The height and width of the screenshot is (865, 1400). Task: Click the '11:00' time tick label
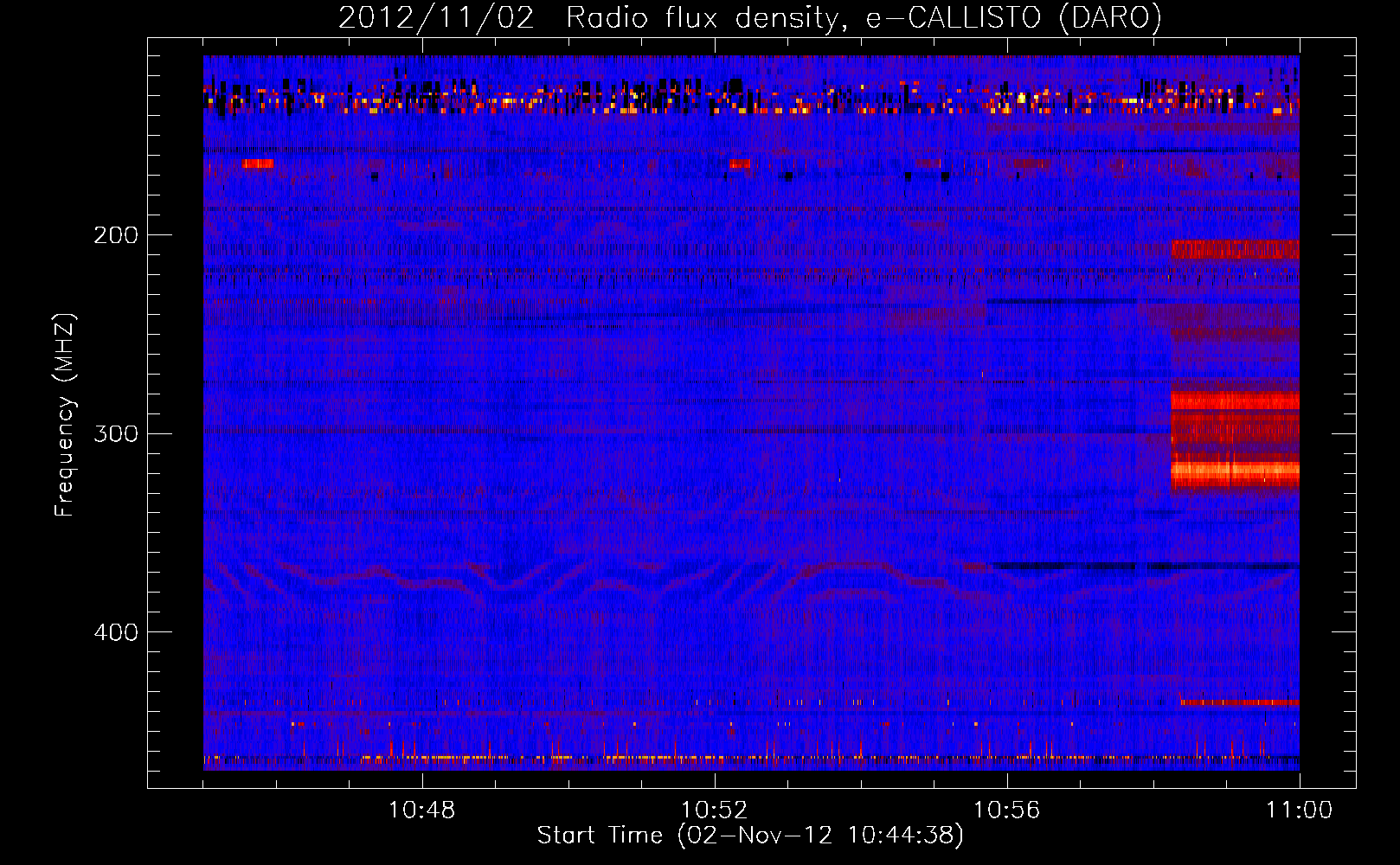click(x=1300, y=811)
